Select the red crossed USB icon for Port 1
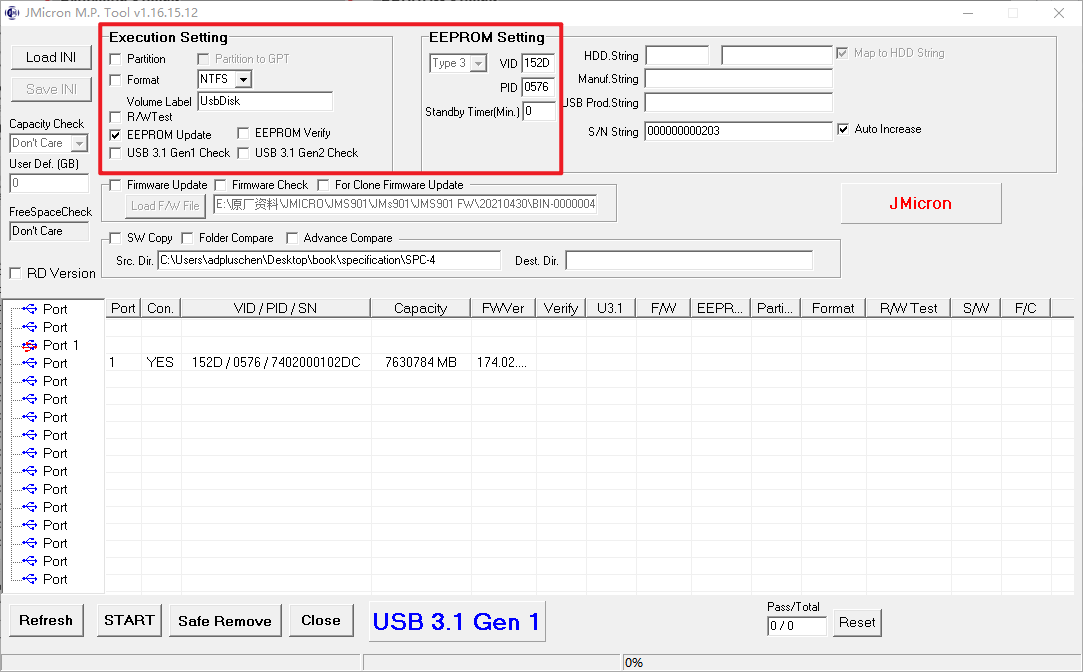The width and height of the screenshot is (1083, 672). click(x=29, y=345)
